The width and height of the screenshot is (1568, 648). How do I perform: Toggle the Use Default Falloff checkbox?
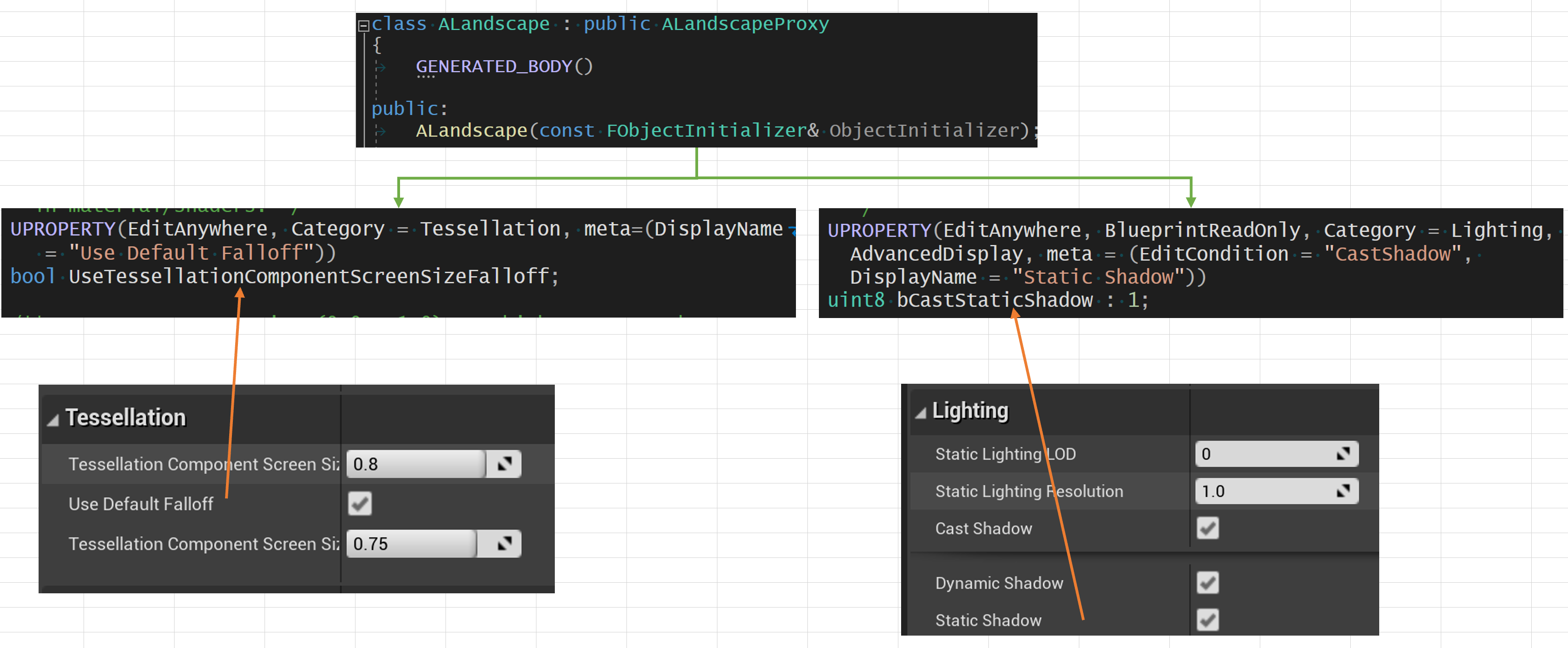(x=360, y=504)
